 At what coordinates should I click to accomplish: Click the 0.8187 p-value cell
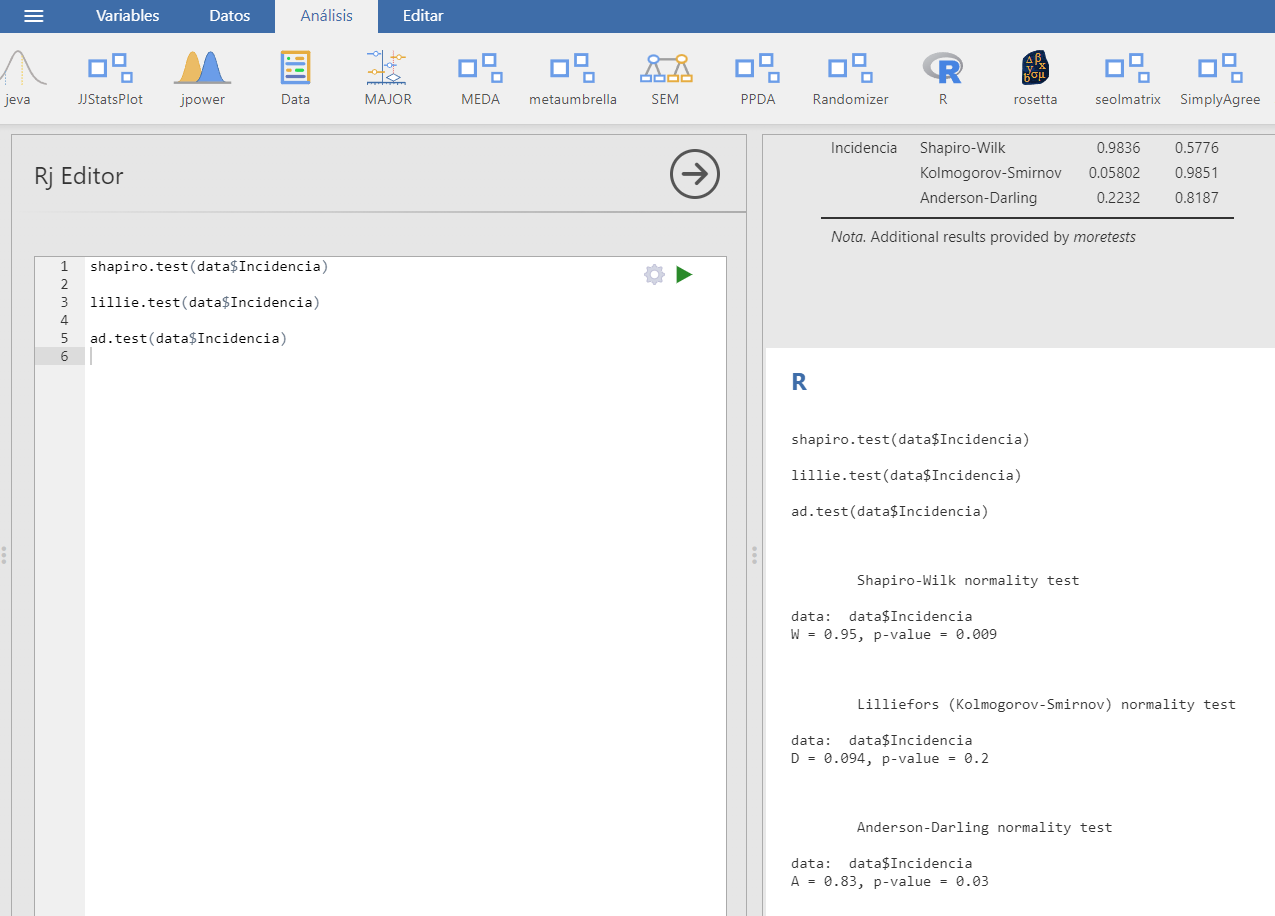tap(1197, 198)
